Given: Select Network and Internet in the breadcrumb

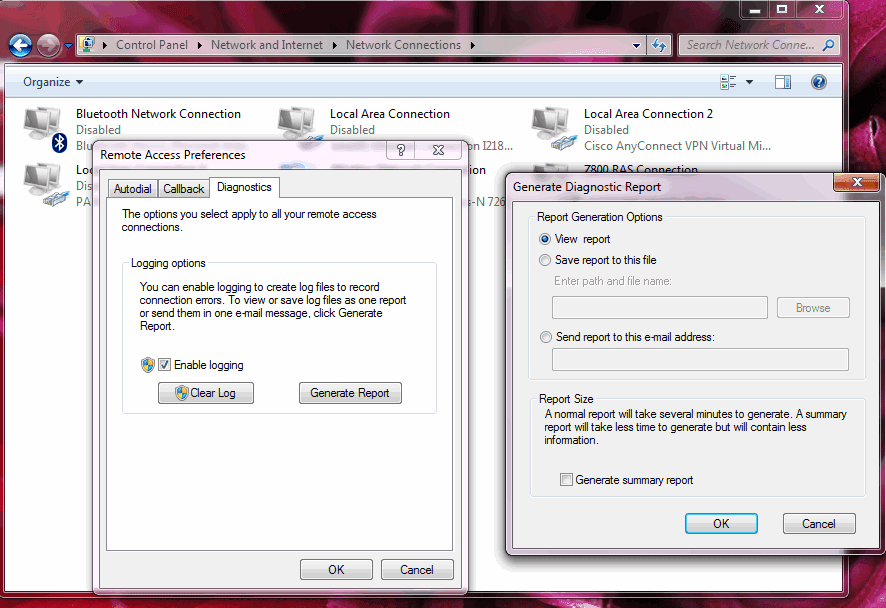Looking at the screenshot, I should tap(267, 45).
